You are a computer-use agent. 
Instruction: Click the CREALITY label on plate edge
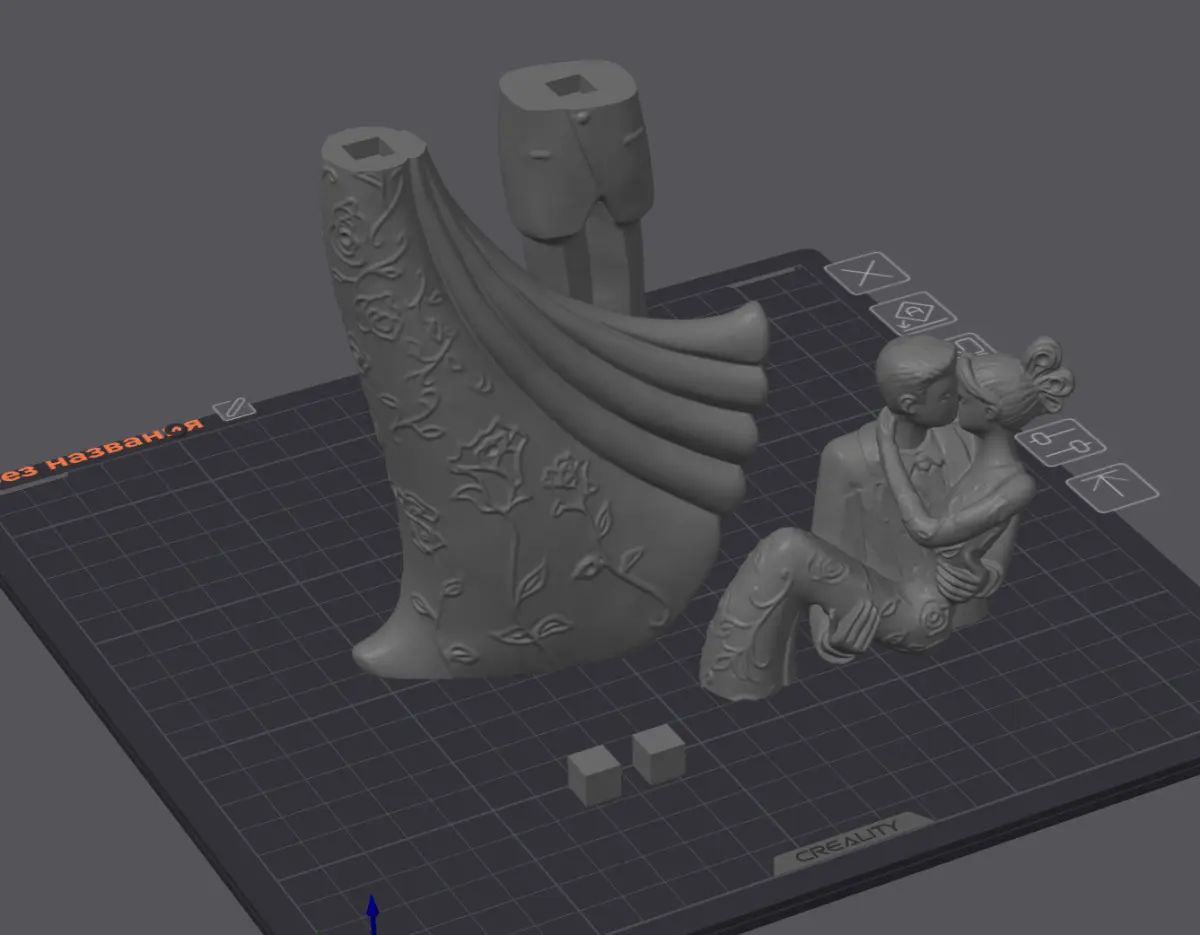tap(847, 843)
